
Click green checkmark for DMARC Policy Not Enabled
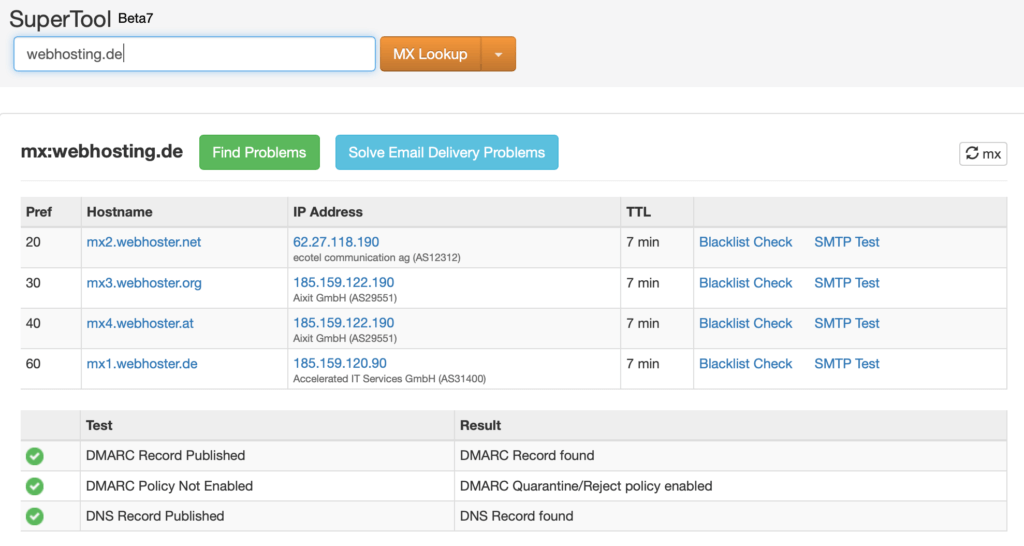point(35,486)
